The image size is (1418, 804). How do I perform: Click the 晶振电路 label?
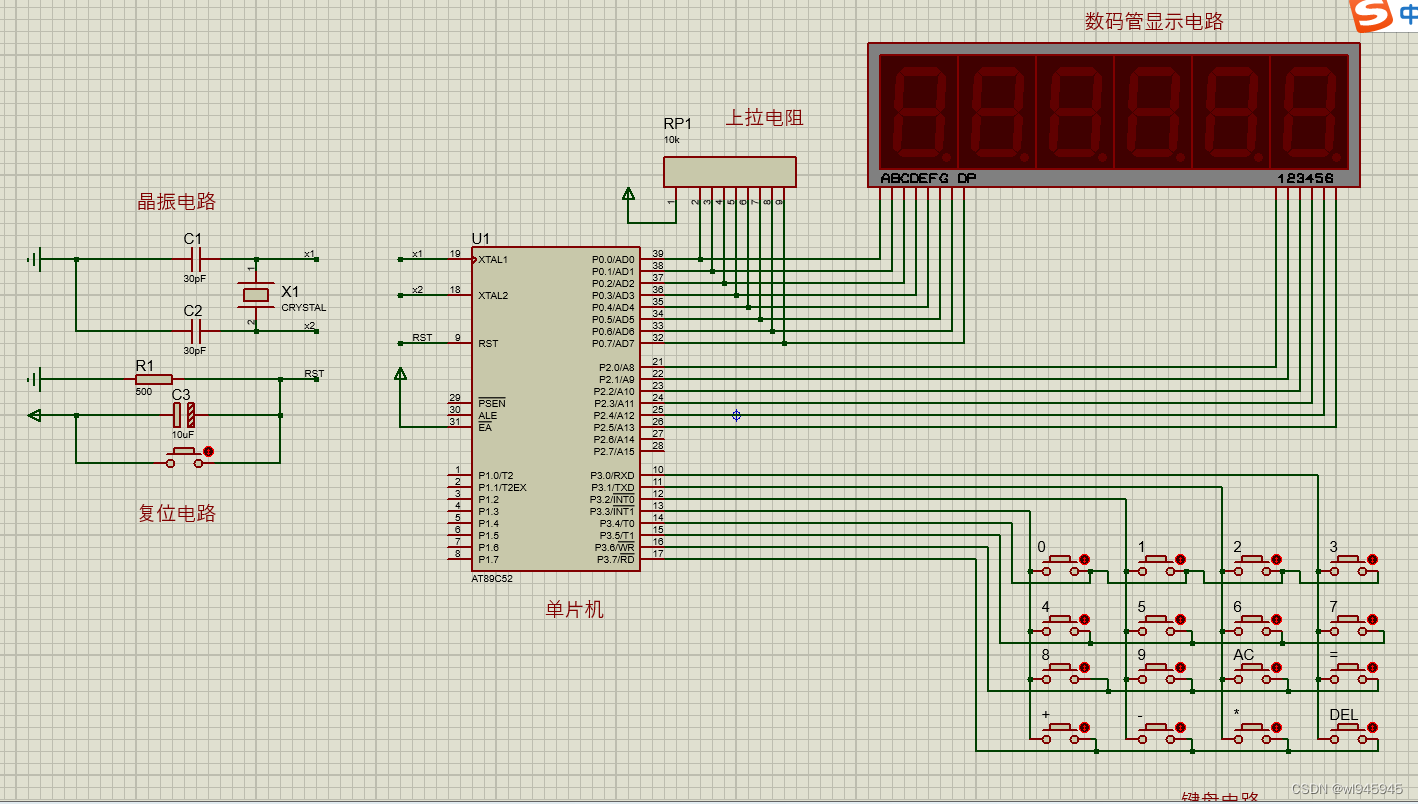tap(176, 202)
